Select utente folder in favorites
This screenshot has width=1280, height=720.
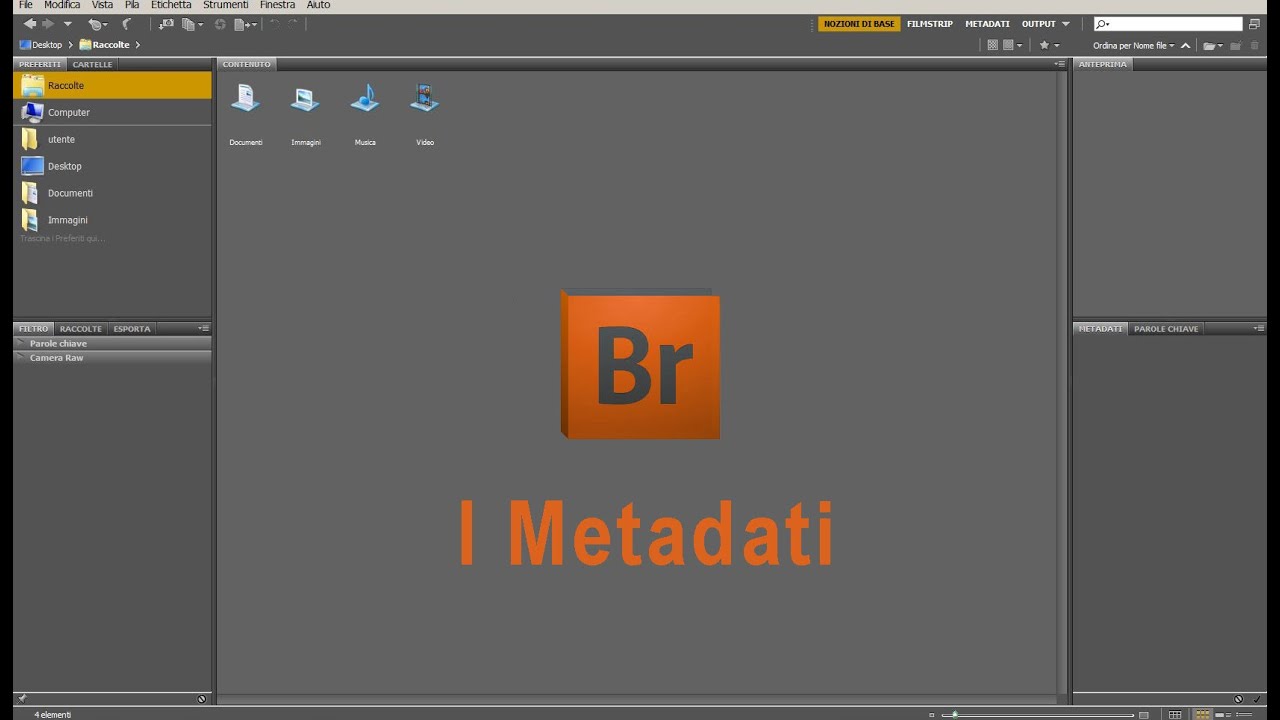coord(113,139)
